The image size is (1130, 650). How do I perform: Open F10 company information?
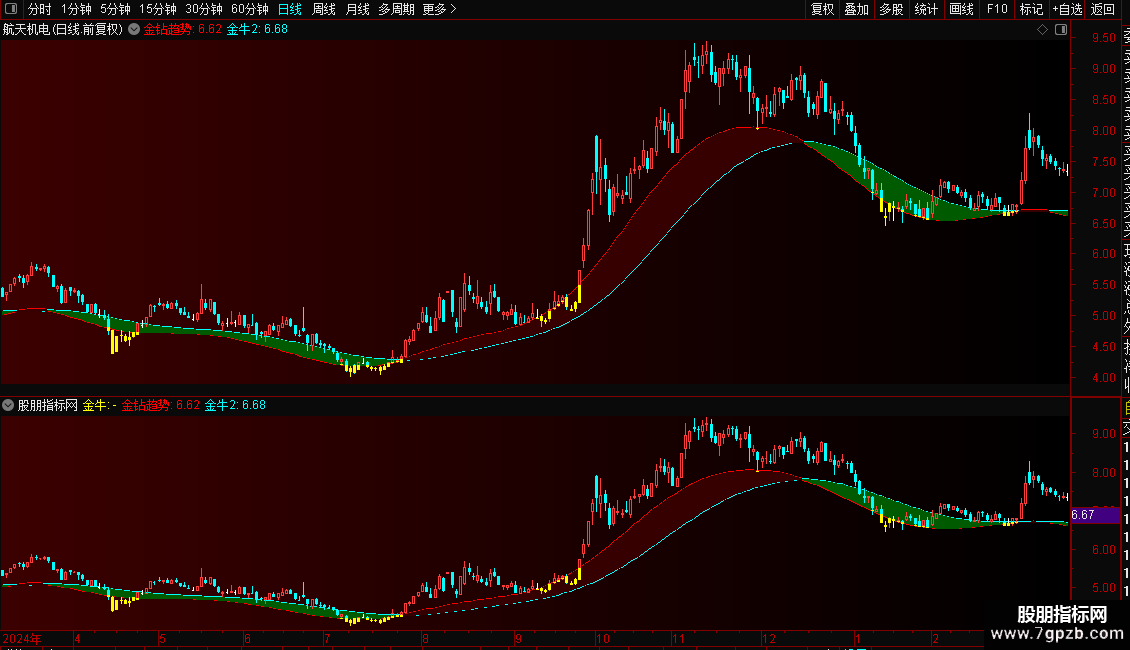[x=997, y=9]
